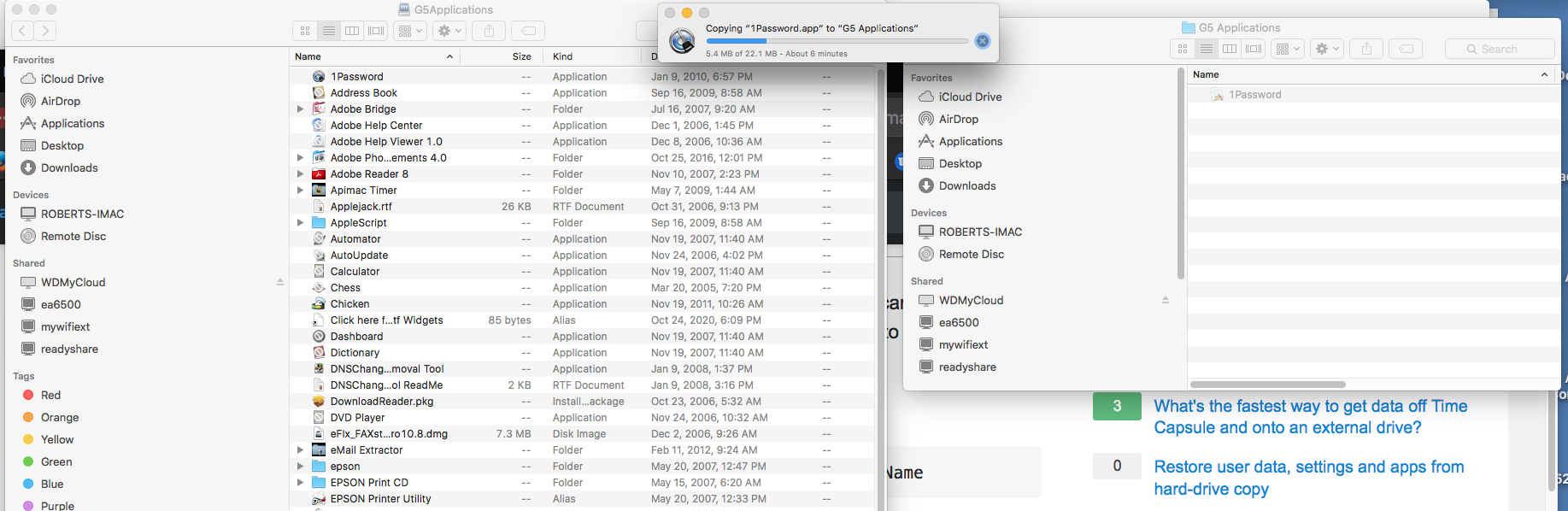Select the Applejack.rtf file row
Viewport: 1568px width, 511px height.
coord(582,206)
